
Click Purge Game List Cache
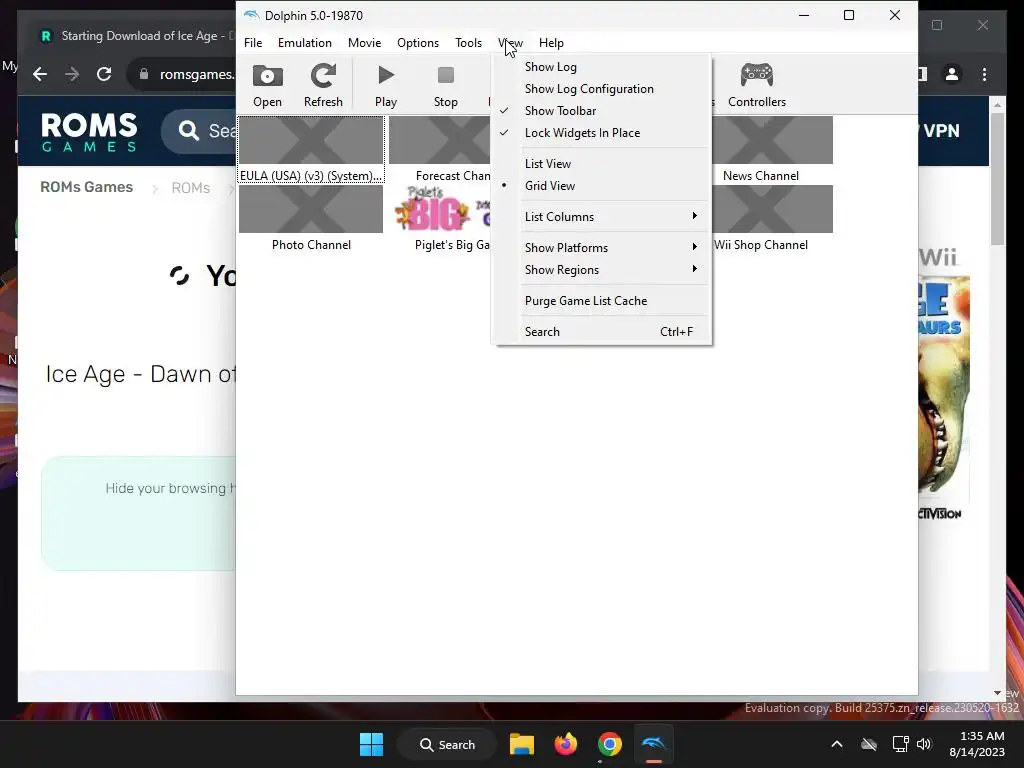(x=602, y=301)
